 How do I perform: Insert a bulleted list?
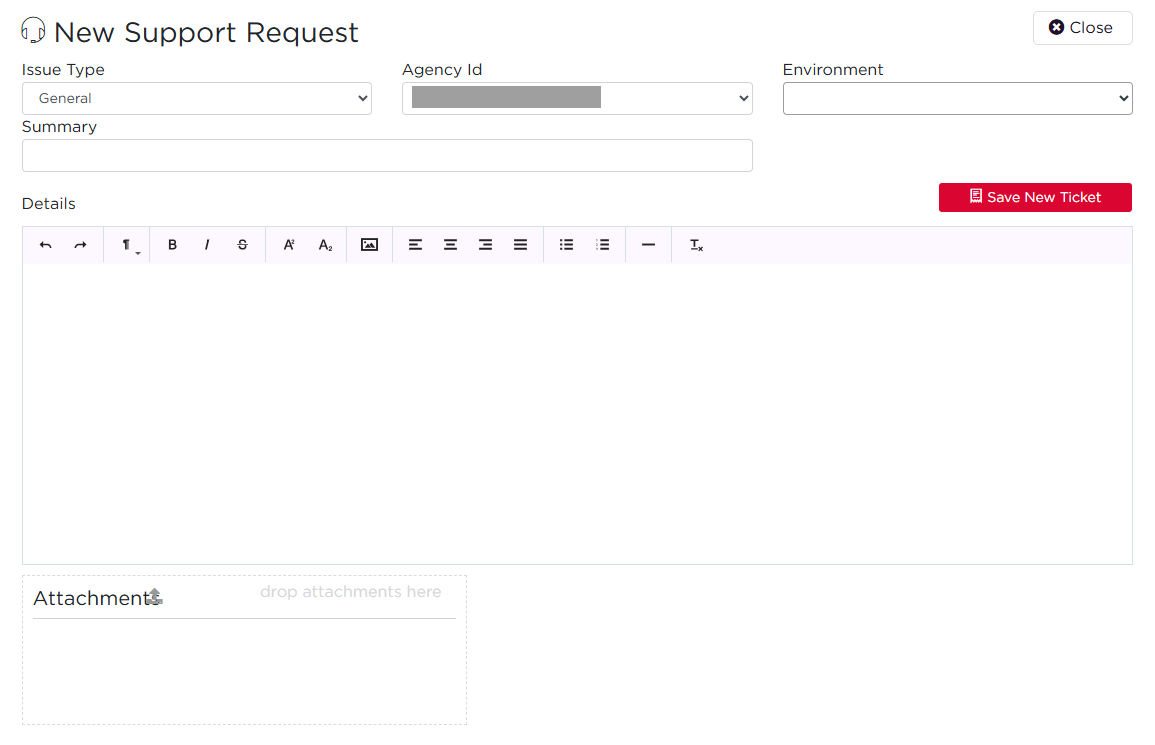point(566,245)
